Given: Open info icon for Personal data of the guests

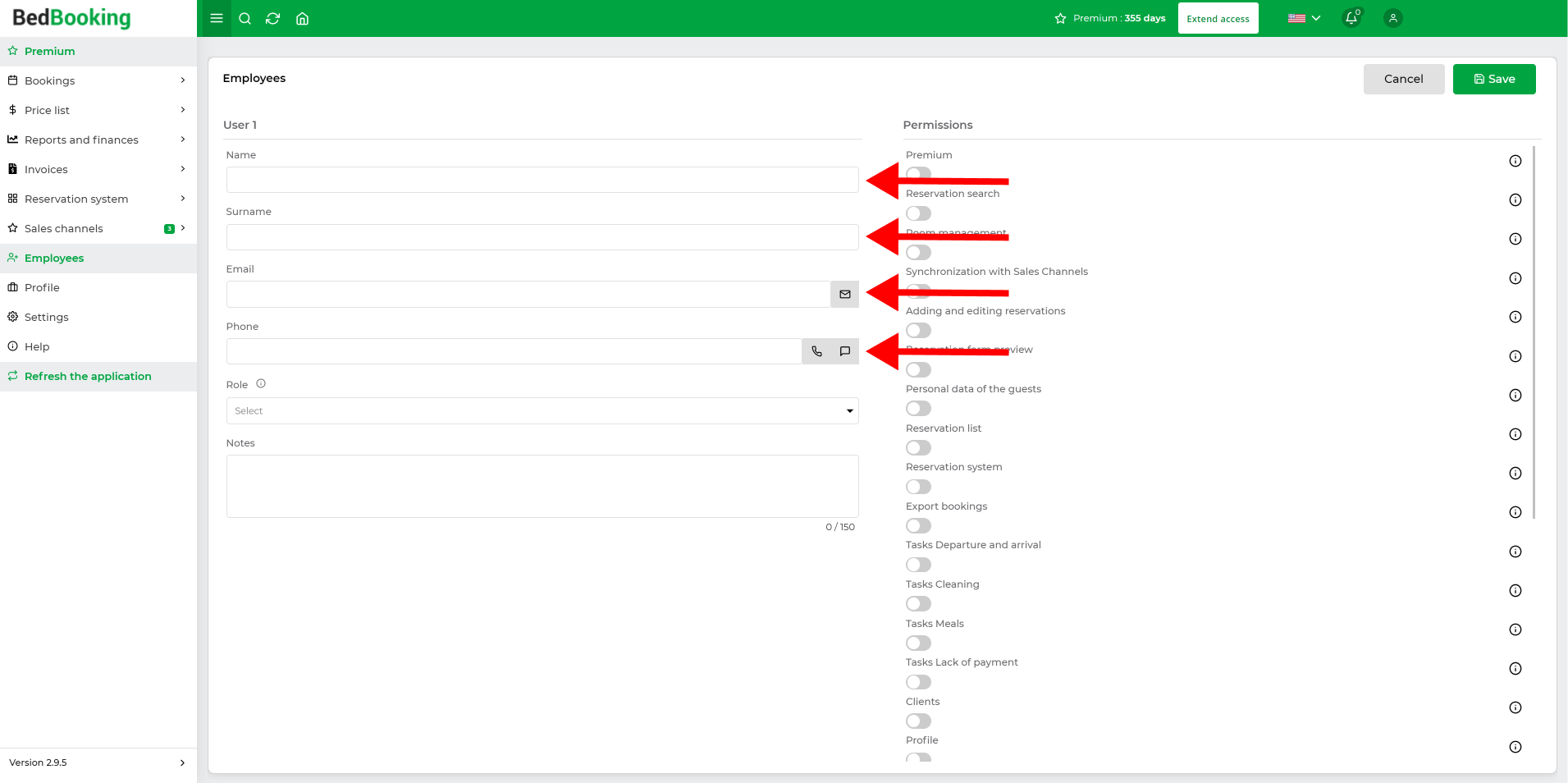Looking at the screenshot, I should [1515, 396].
